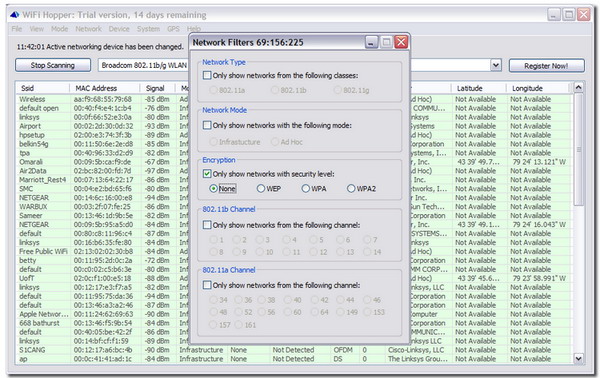Select the Air2Data network row
Viewport: 600px width, 378px height.
(x=294, y=171)
